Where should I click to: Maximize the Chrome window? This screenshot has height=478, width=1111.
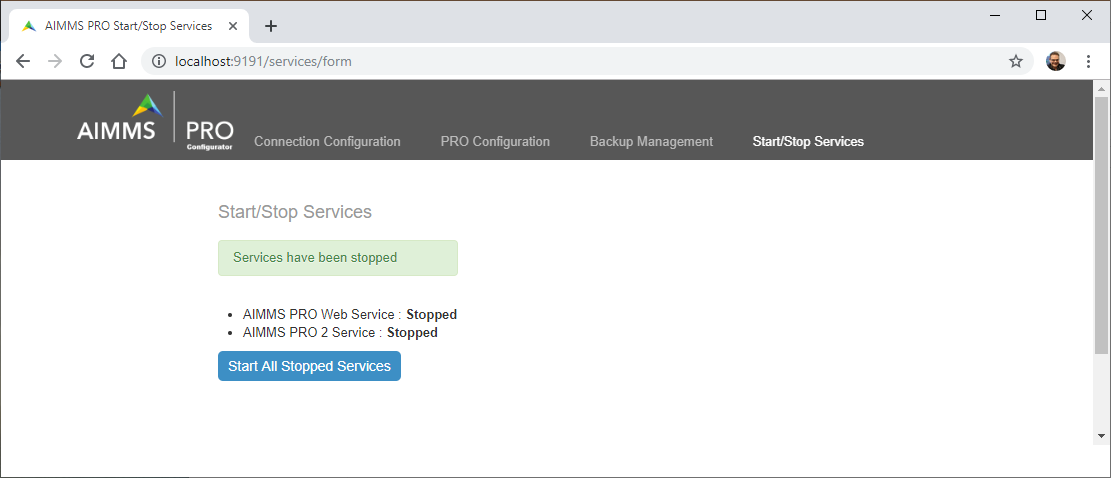1041,15
